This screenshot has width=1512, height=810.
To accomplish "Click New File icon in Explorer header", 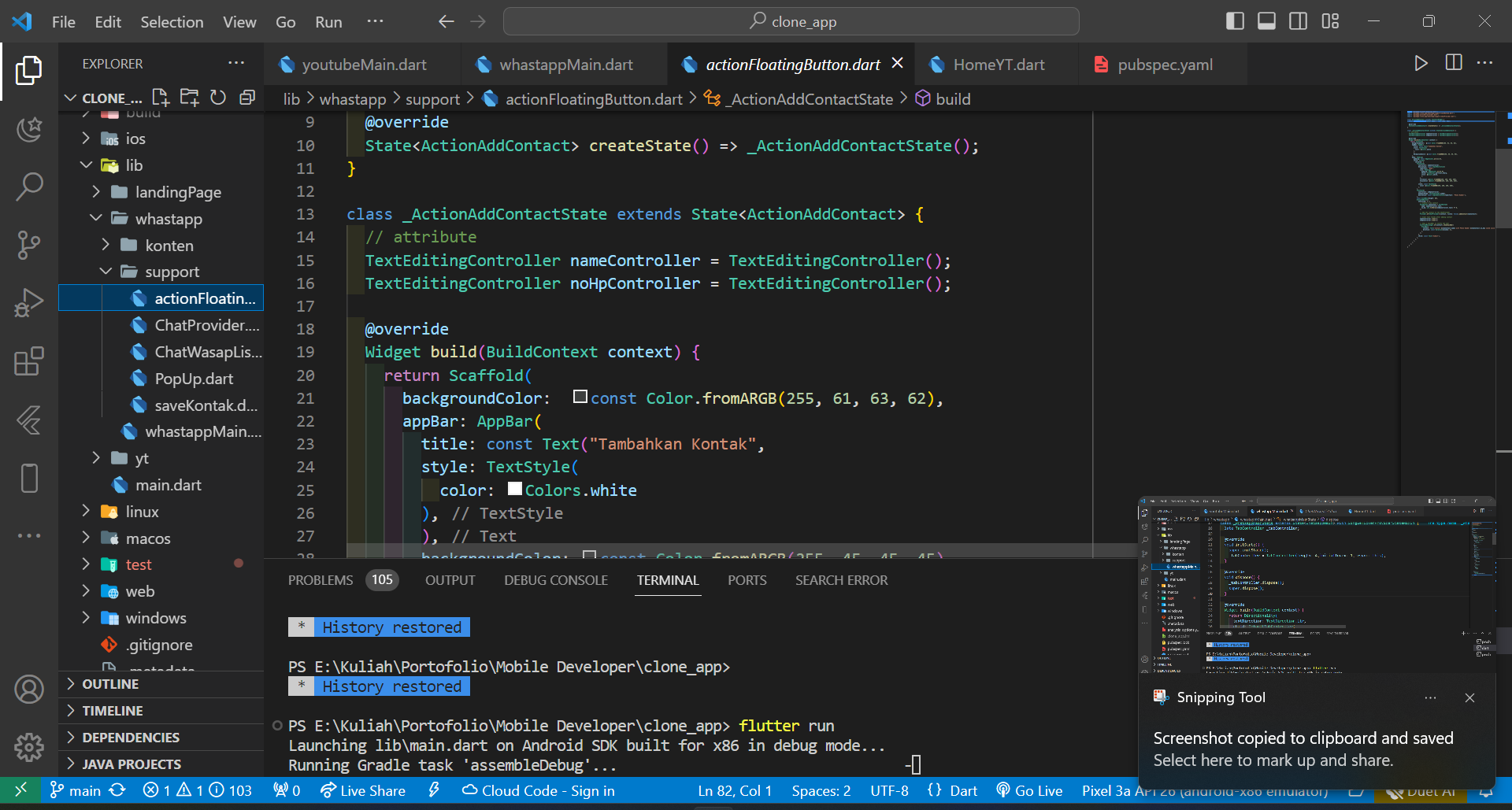I will pyautogui.click(x=161, y=98).
